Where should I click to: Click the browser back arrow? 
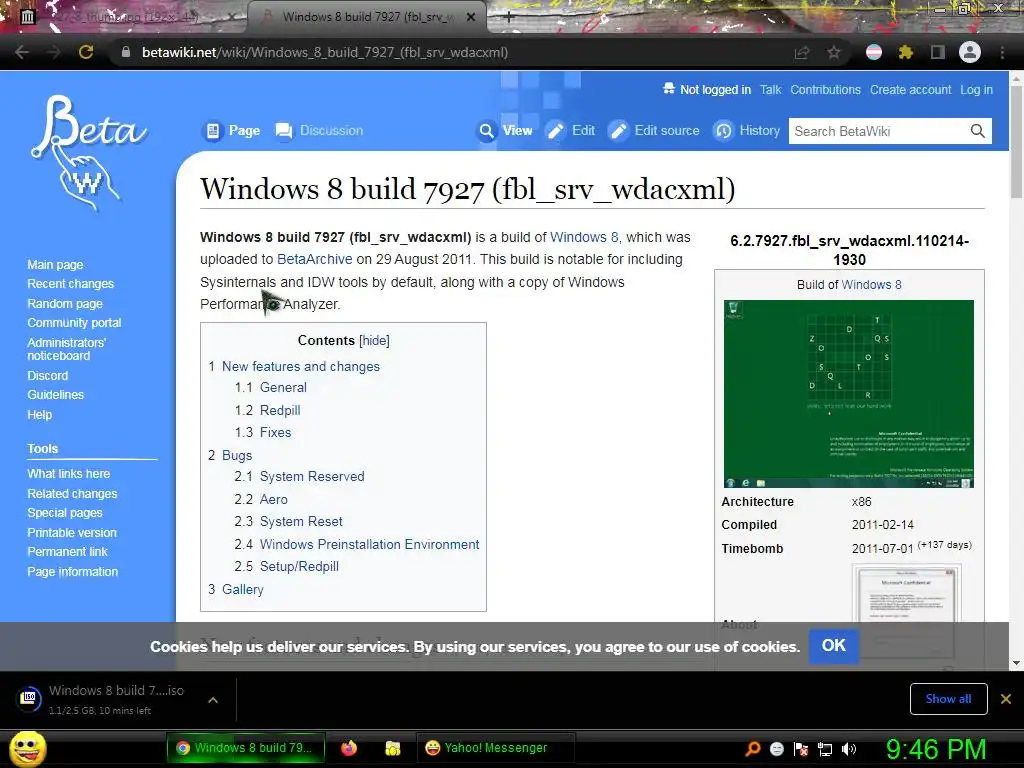[22, 52]
